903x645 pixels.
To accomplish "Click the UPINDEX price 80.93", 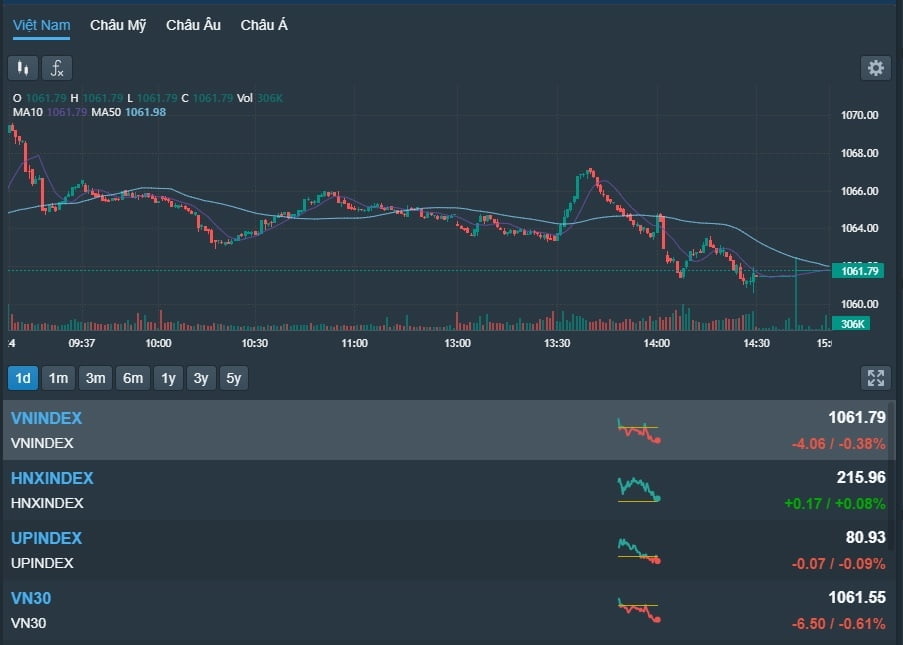I will (x=866, y=537).
